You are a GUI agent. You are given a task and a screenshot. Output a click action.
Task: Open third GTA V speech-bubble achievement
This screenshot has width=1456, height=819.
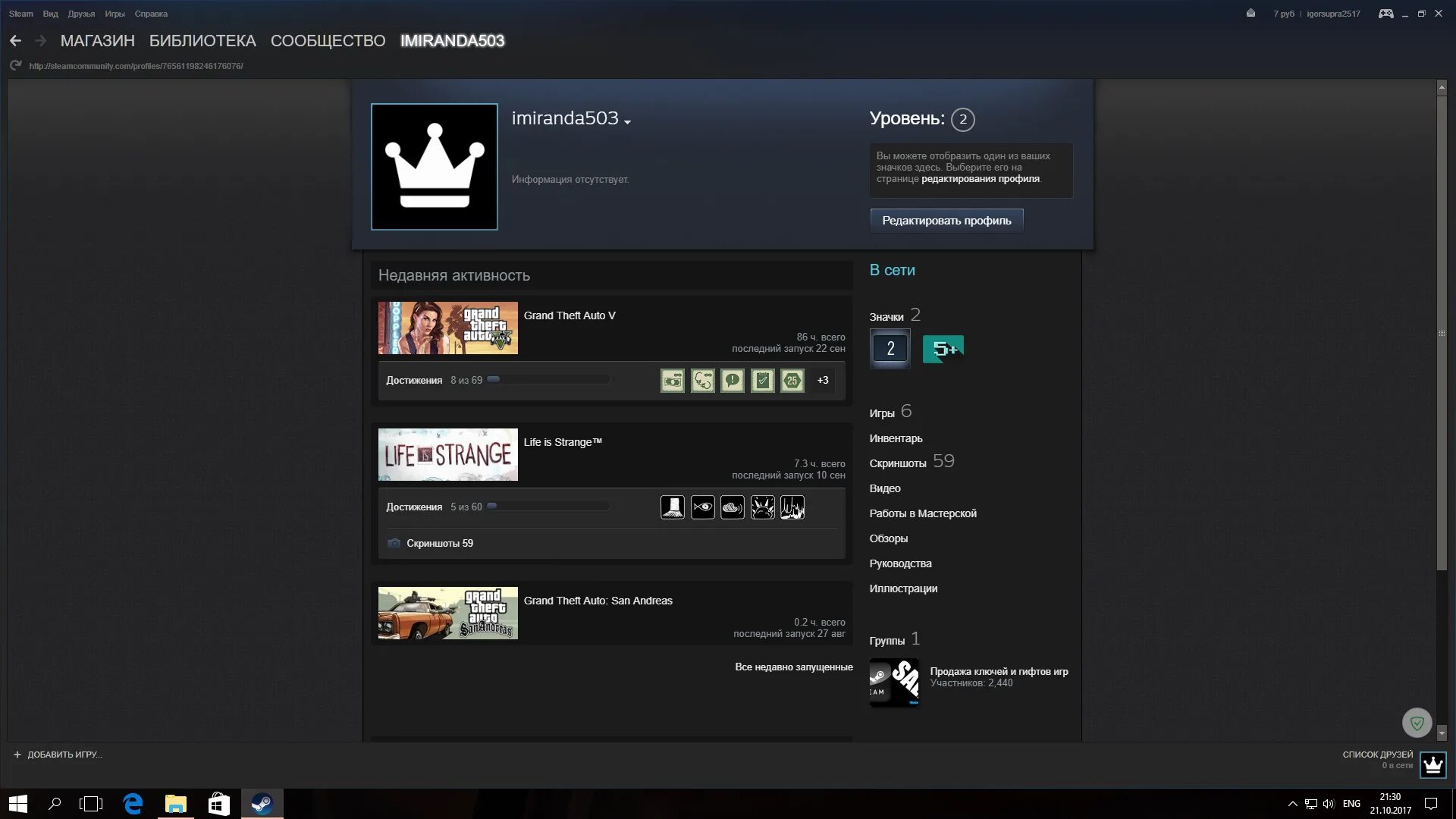click(x=733, y=381)
